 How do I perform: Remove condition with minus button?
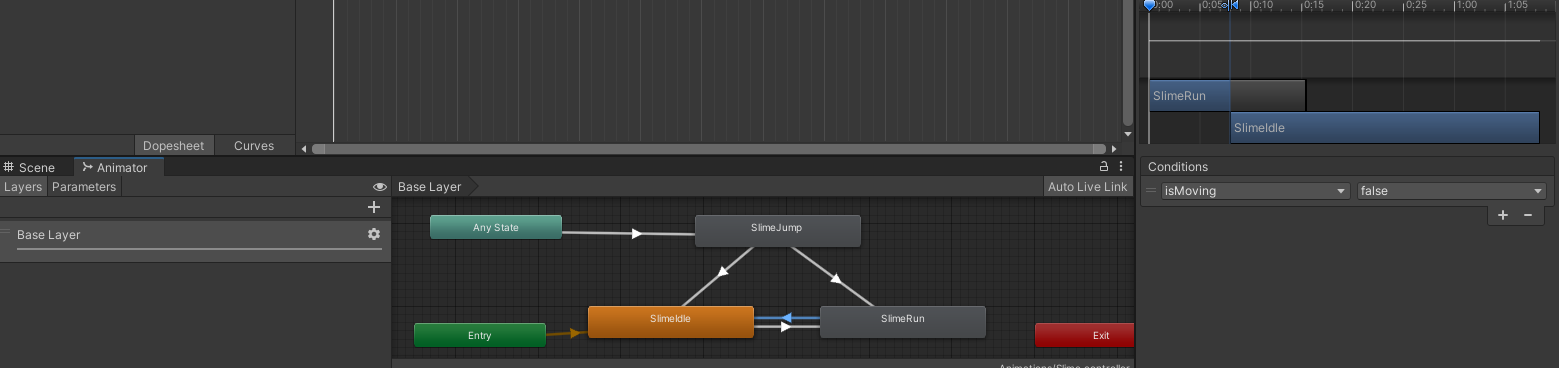(x=1527, y=215)
